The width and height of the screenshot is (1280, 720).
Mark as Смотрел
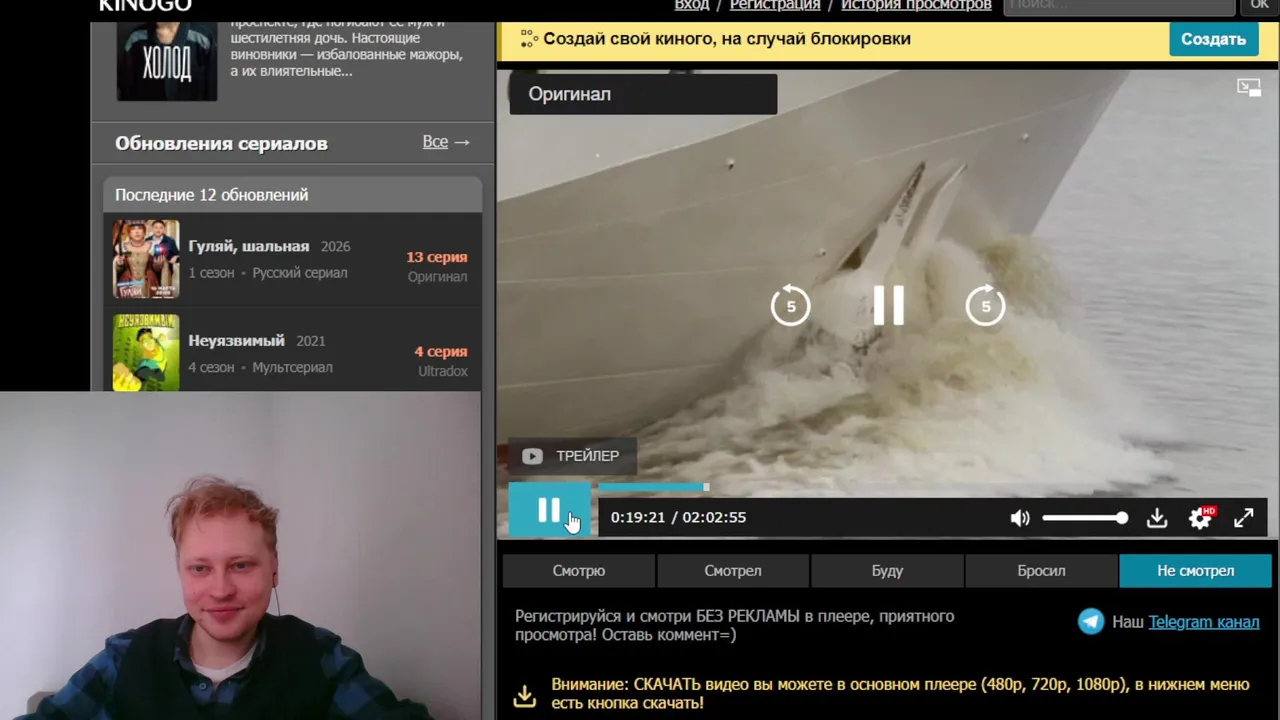733,571
